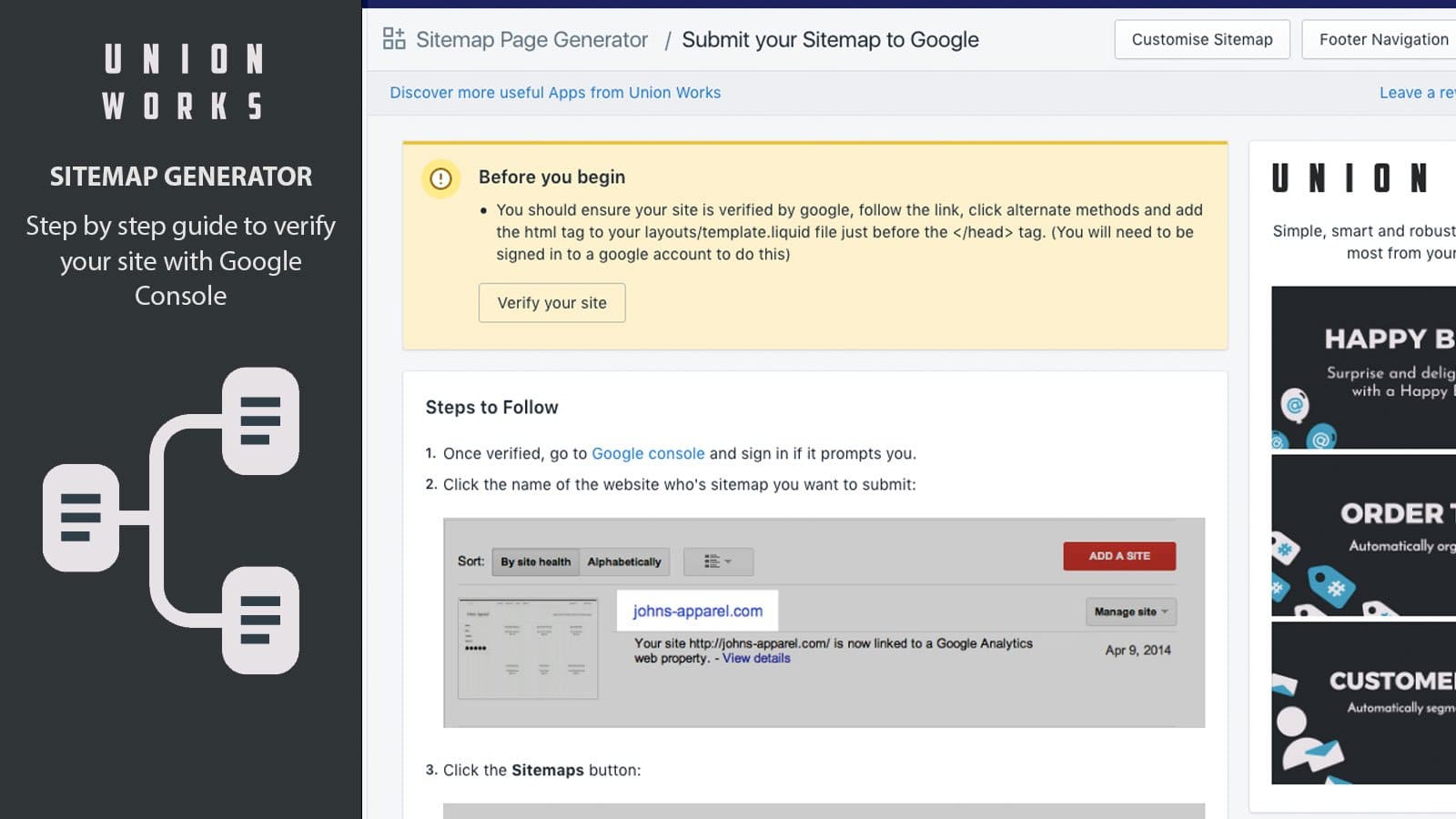Viewport: 1456px width, 819px height.
Task: Open the Order Tagger app card
Action: point(1363,535)
